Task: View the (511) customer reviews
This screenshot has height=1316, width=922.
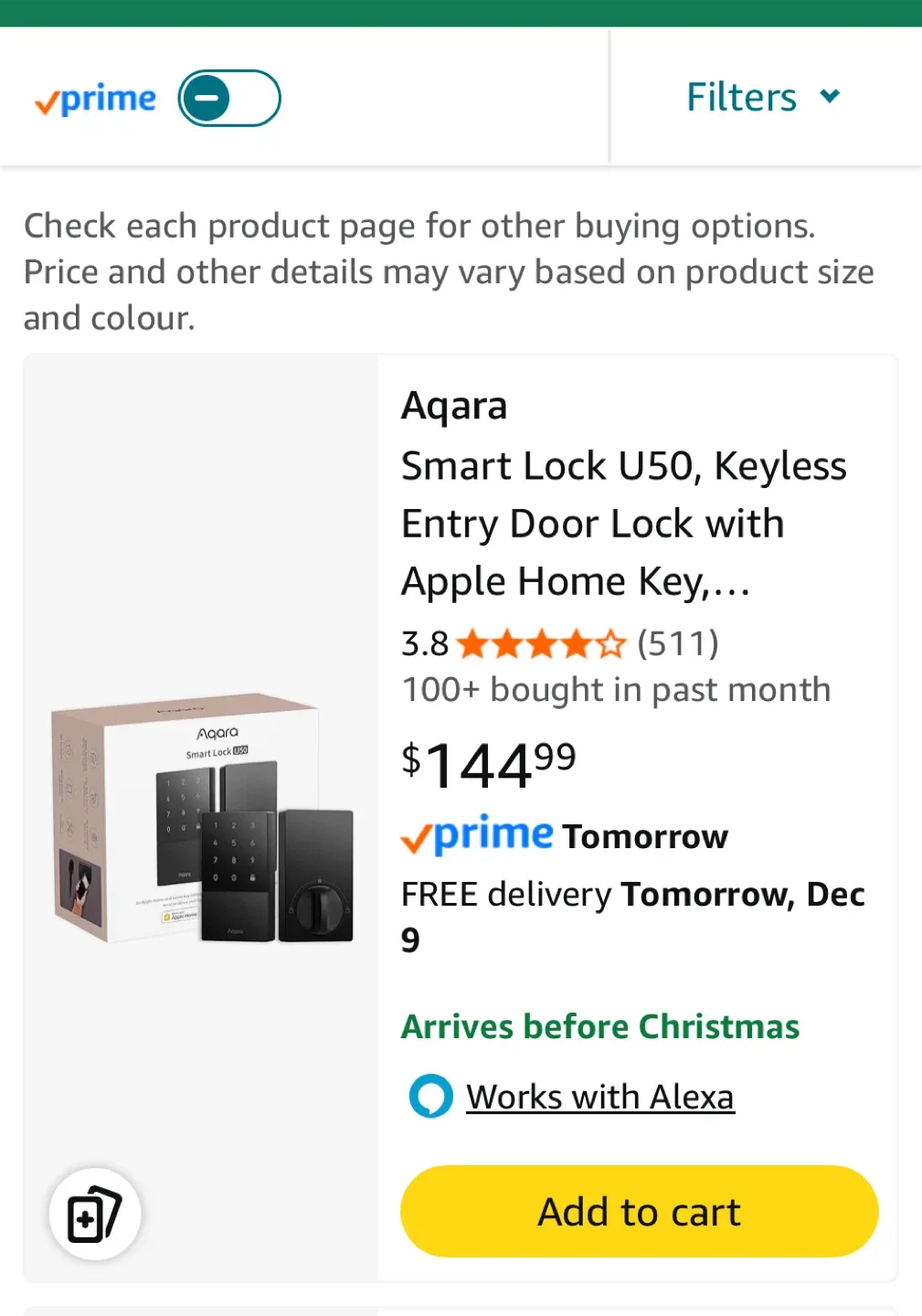Action: click(x=676, y=643)
